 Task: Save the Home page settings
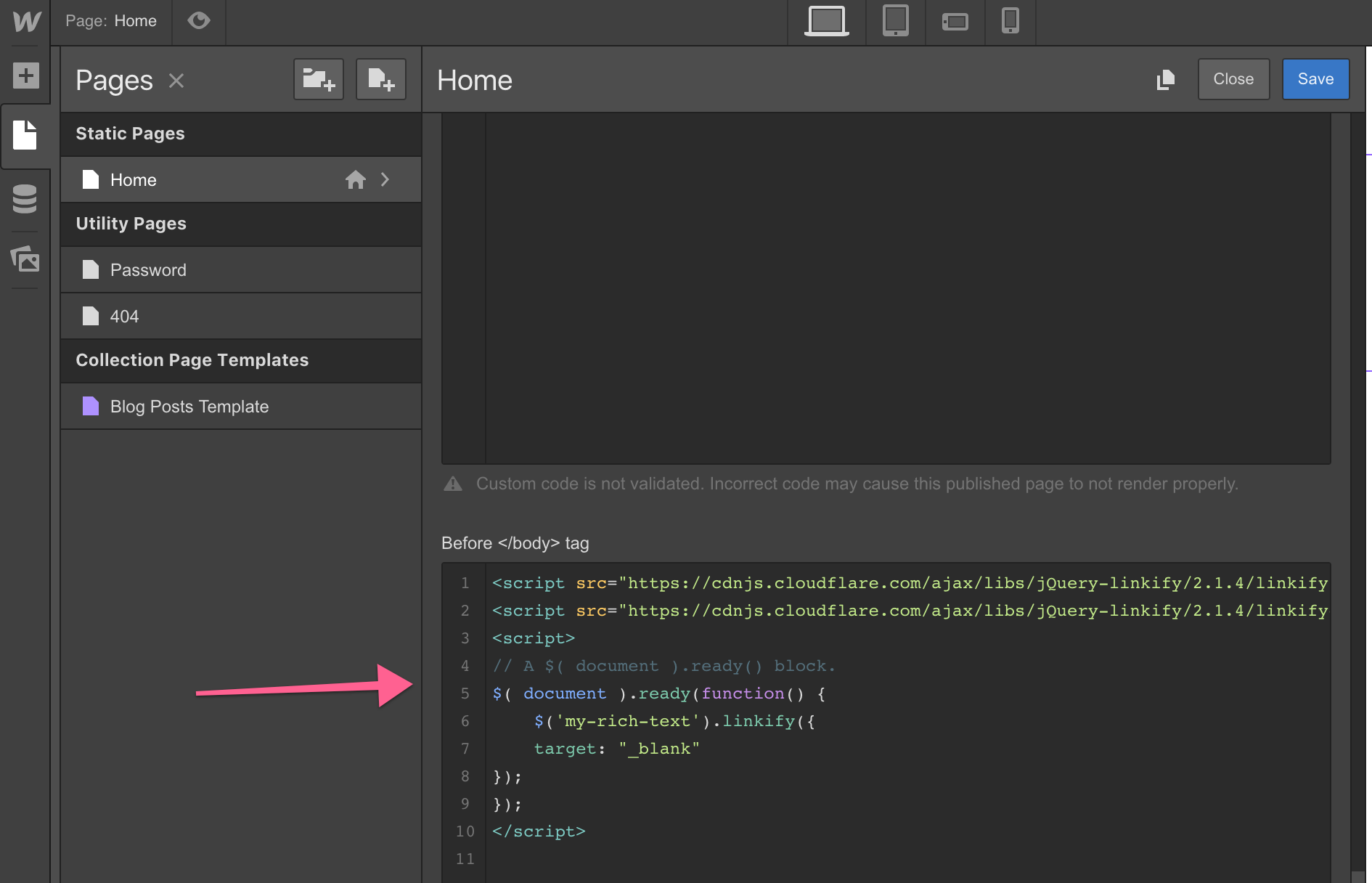(1315, 79)
